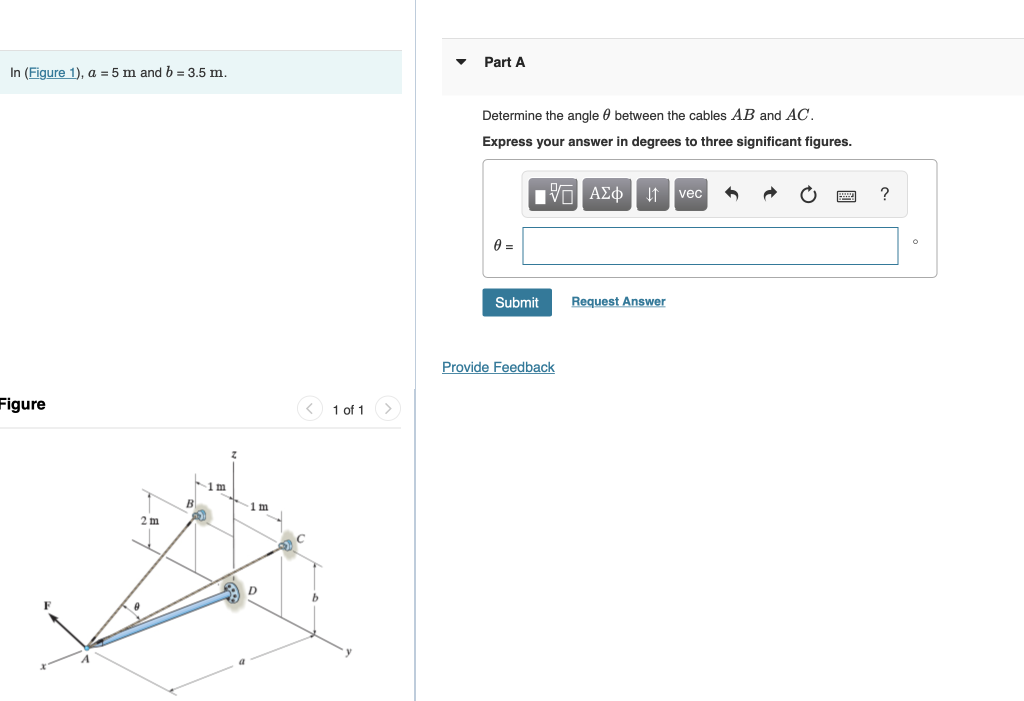Click inside the θ answer input box
This screenshot has width=1024, height=701.
(x=710, y=245)
